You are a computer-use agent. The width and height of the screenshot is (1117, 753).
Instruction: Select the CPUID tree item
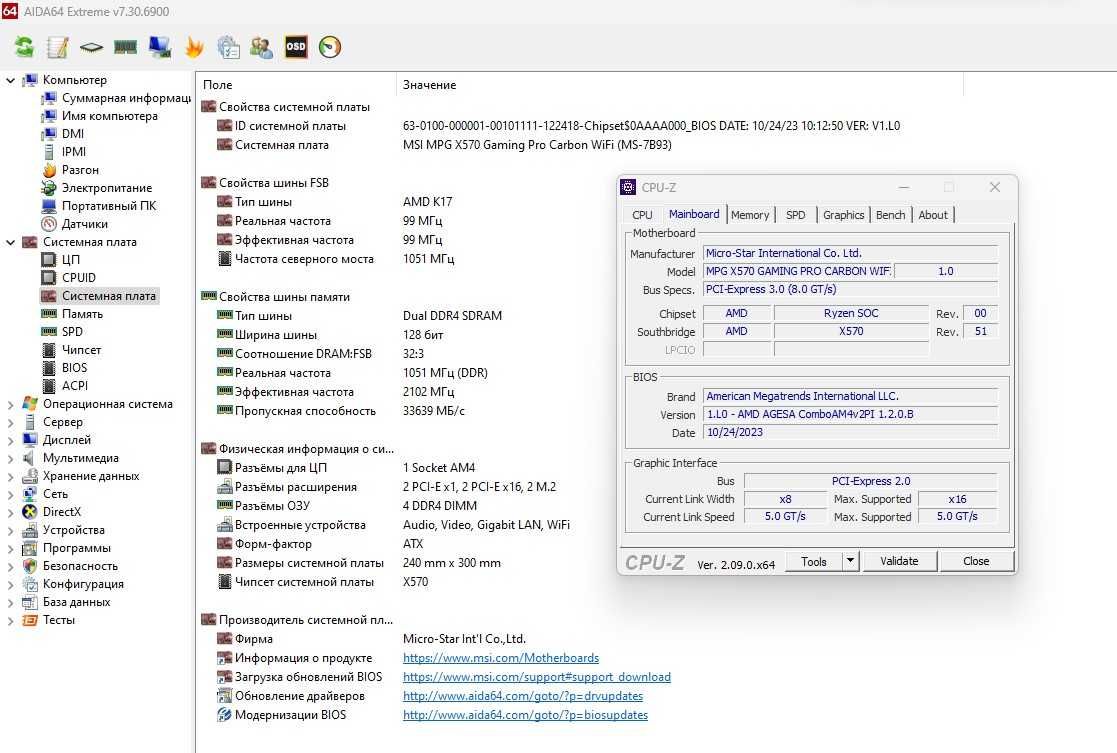click(x=68, y=278)
